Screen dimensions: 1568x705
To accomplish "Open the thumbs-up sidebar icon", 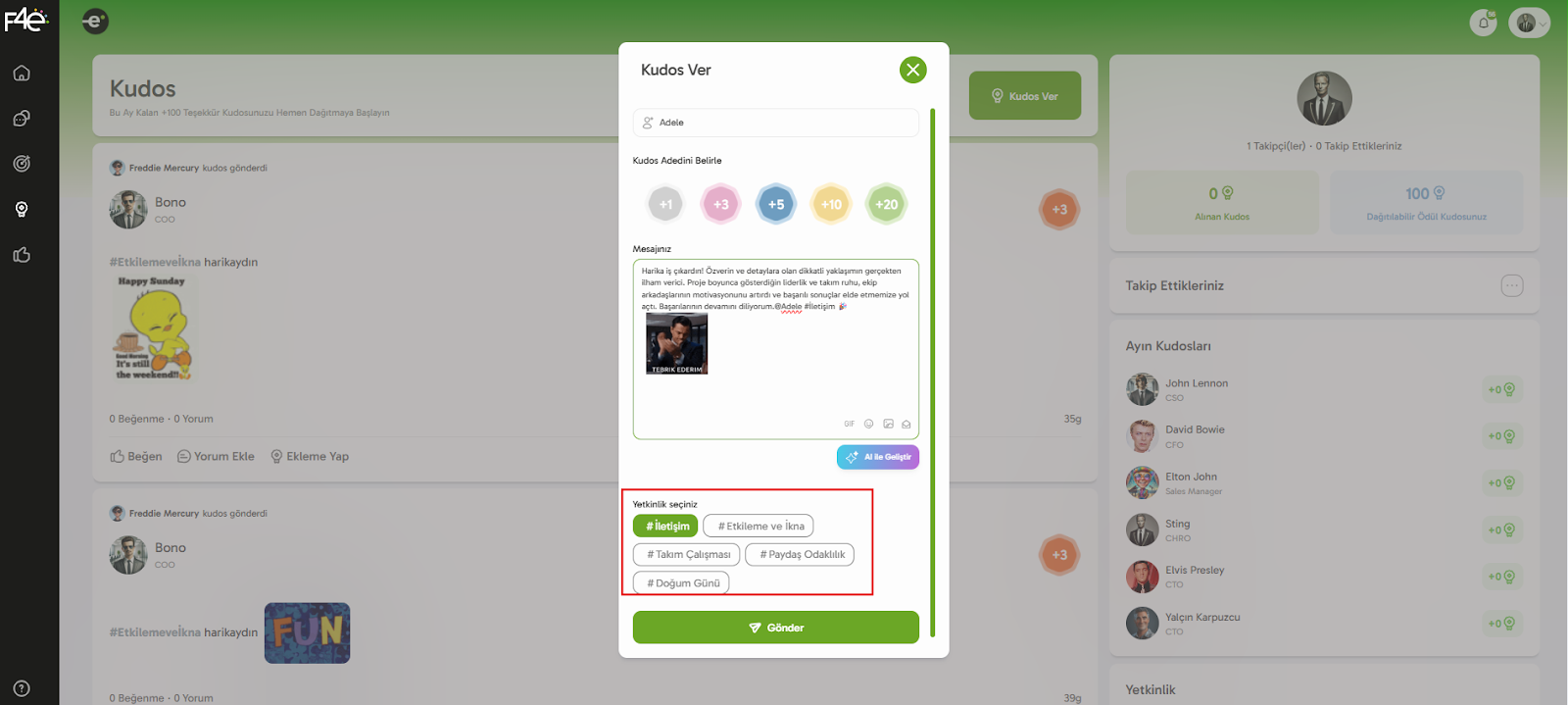I will 22,255.
